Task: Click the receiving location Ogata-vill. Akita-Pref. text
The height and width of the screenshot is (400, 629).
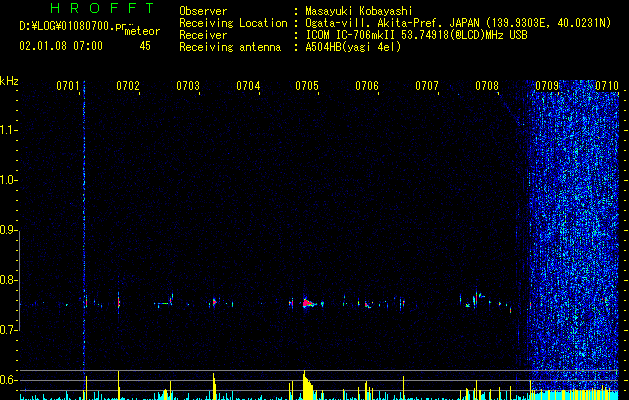Action: 458,23
